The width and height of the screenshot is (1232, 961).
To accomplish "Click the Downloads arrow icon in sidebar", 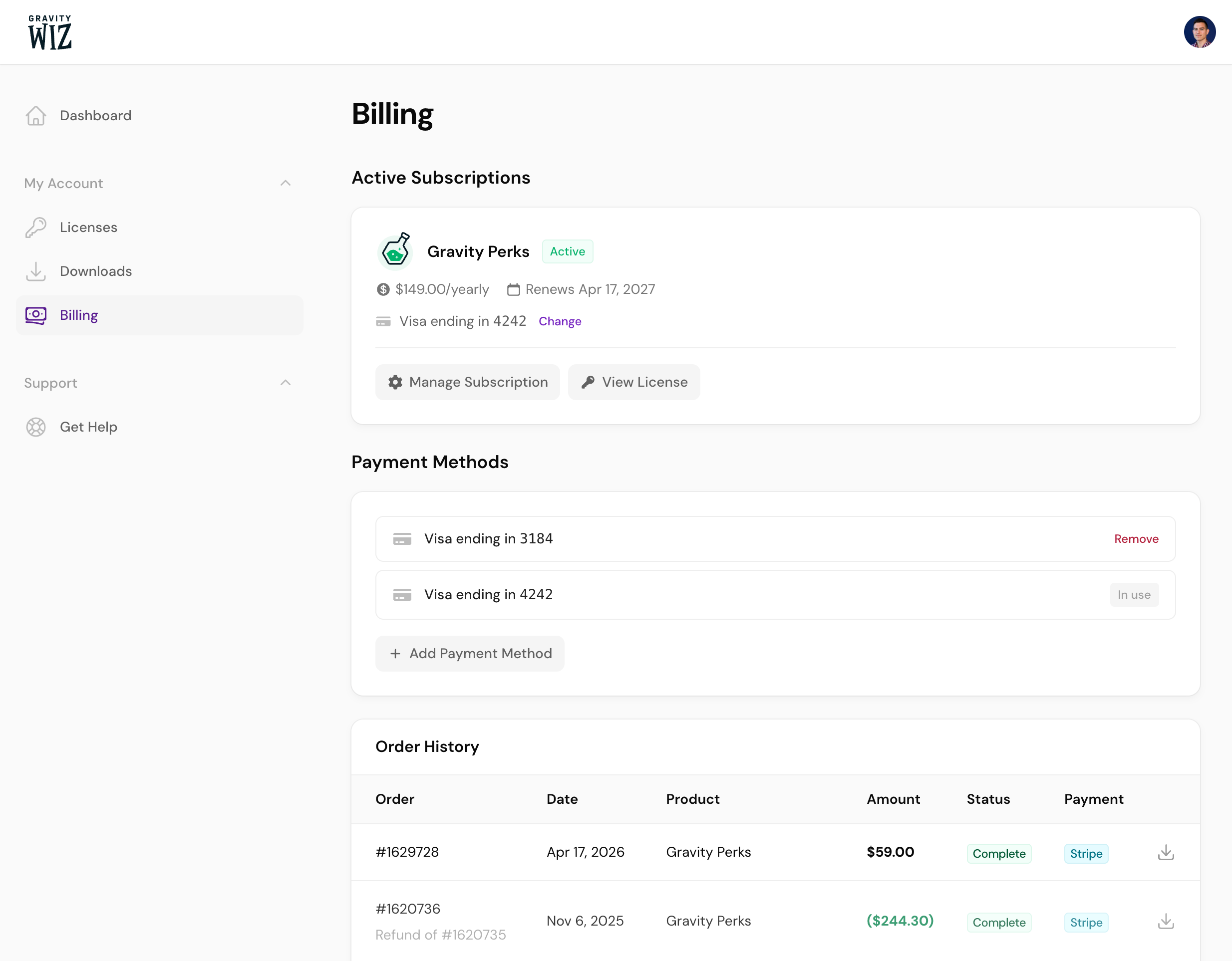I will [35, 271].
